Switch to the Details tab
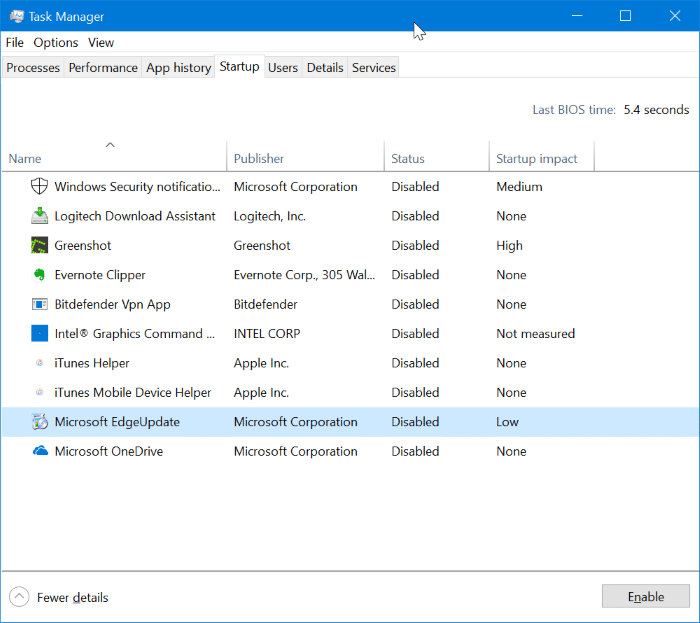700x623 pixels. [325, 67]
